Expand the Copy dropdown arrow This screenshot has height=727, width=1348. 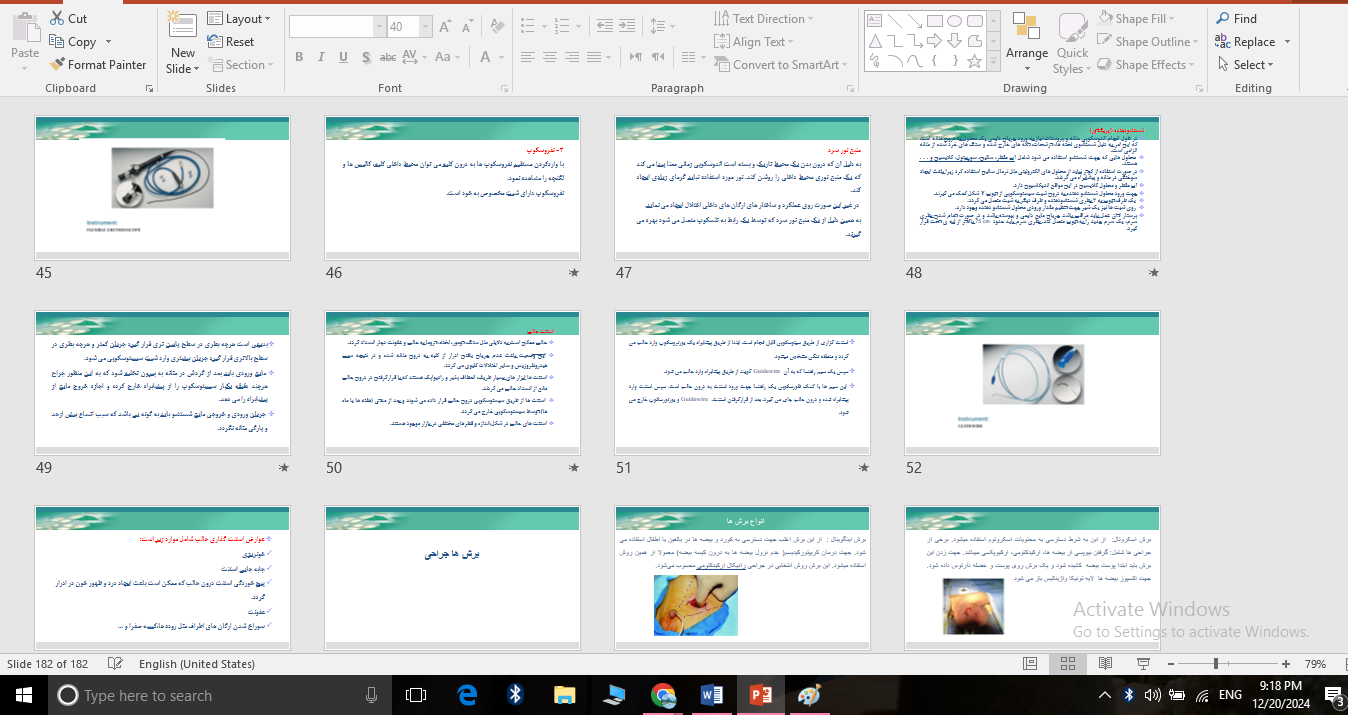point(108,42)
